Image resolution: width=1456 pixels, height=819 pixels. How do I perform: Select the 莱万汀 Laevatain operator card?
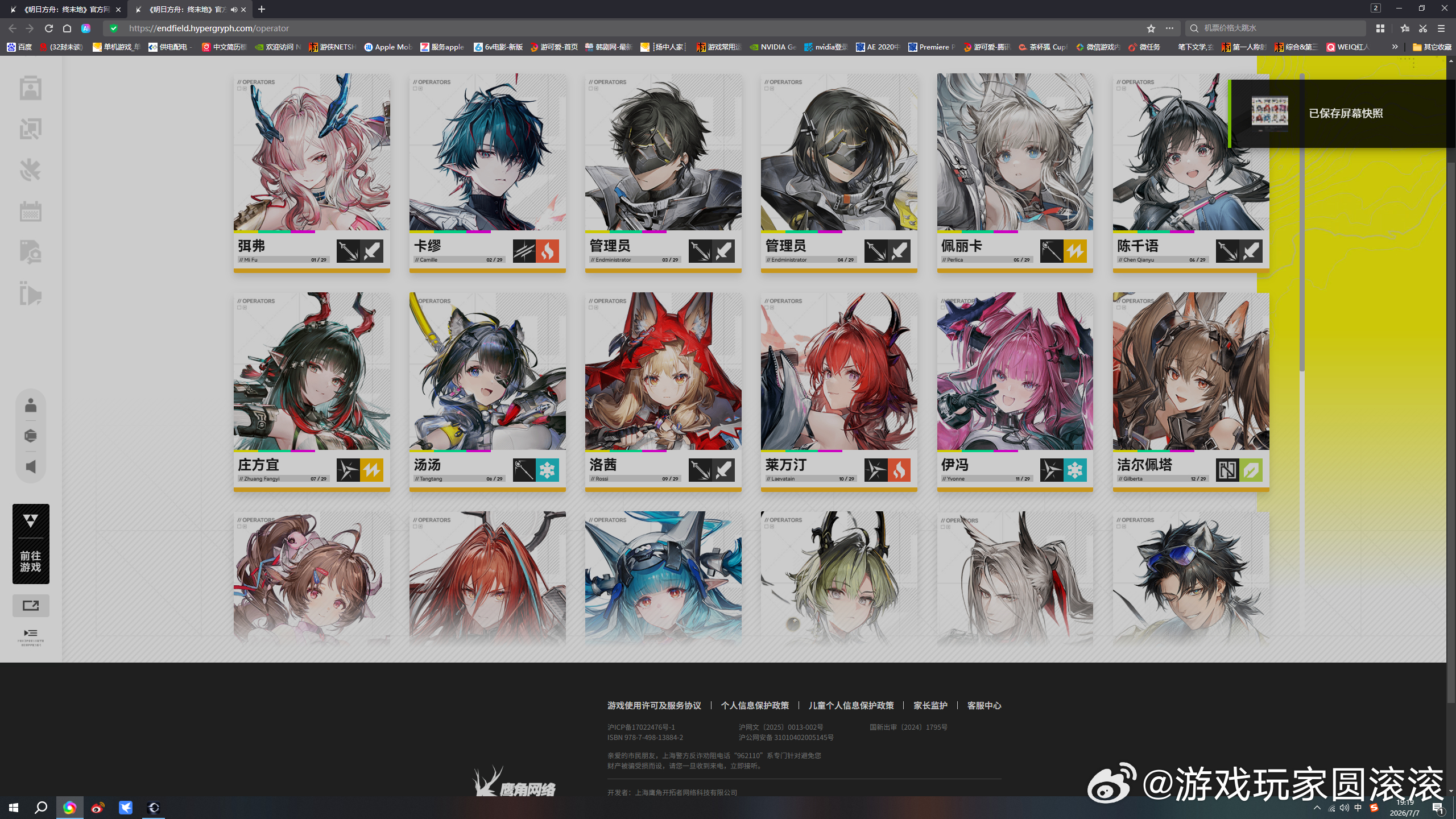pos(839,392)
